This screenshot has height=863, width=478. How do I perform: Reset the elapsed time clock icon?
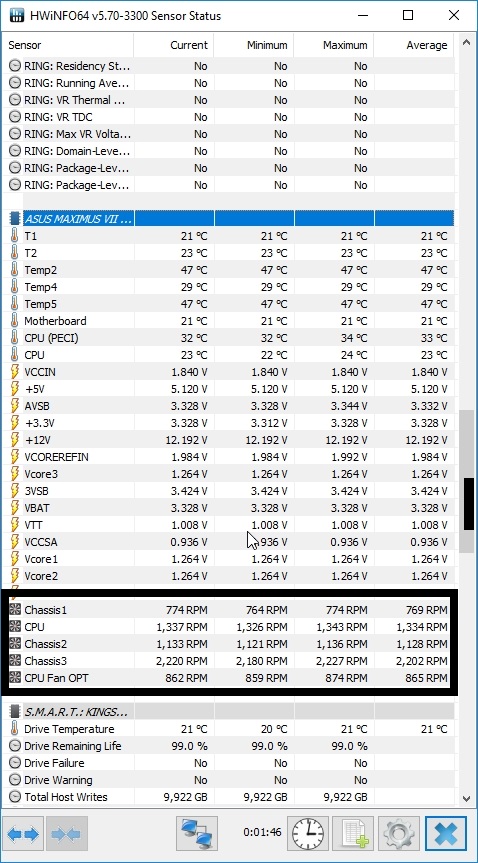(308, 834)
